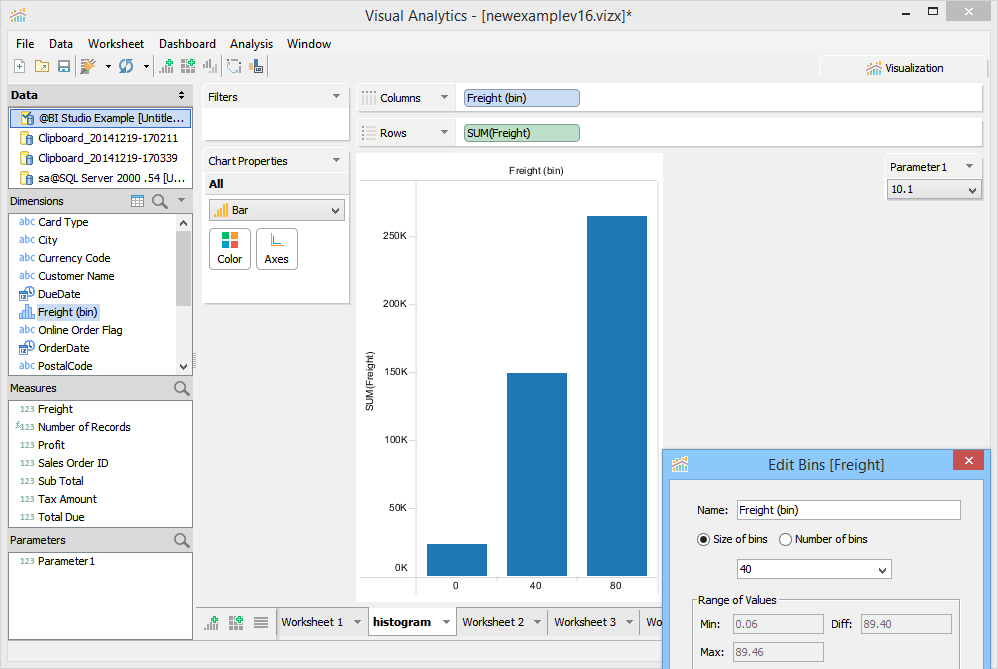Open the Axes chart property
The width and height of the screenshot is (998, 669).
click(x=277, y=249)
